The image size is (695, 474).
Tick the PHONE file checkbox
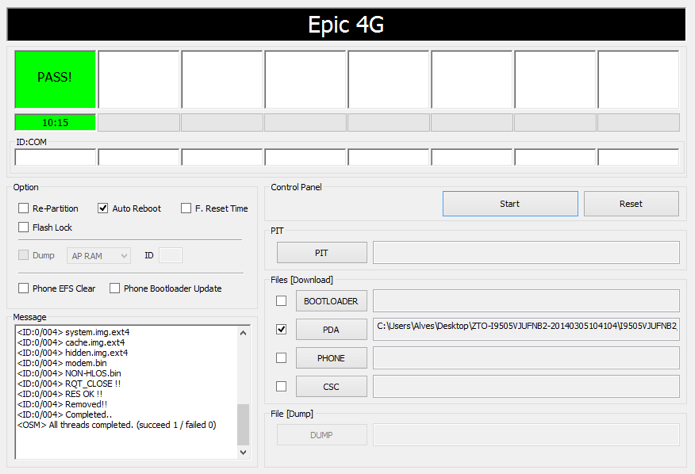click(x=281, y=358)
